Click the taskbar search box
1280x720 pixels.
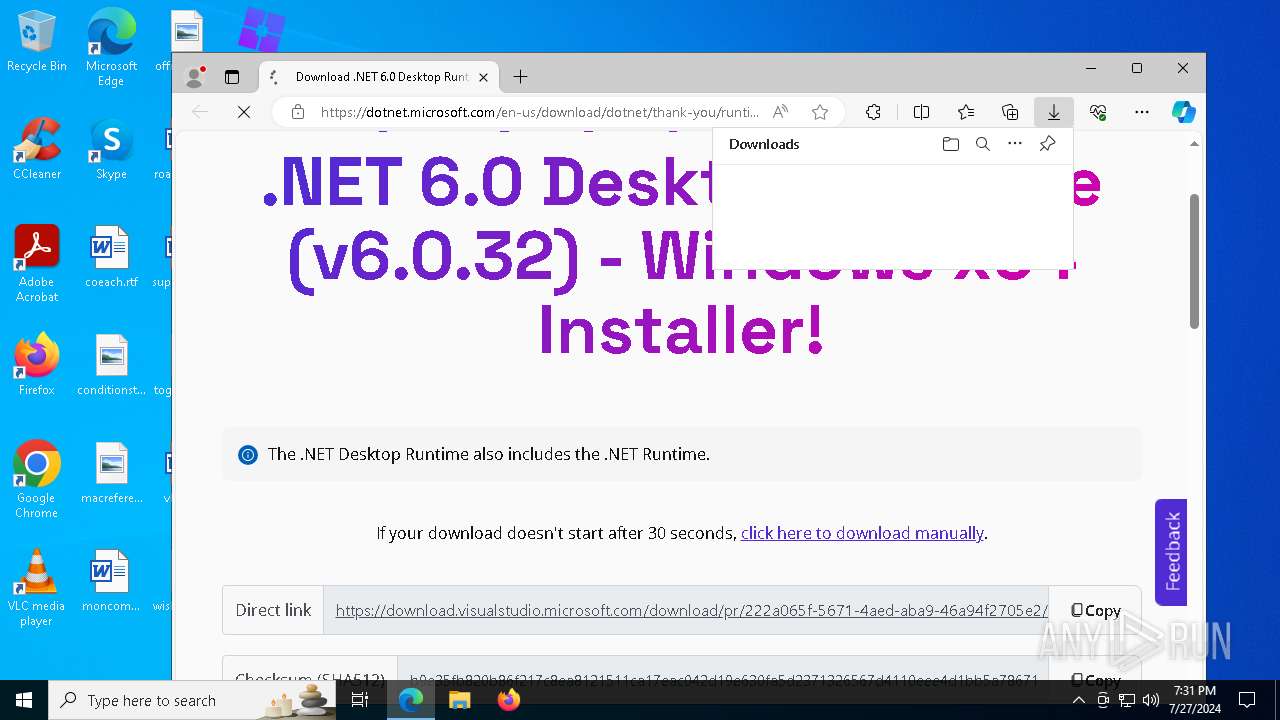193,700
